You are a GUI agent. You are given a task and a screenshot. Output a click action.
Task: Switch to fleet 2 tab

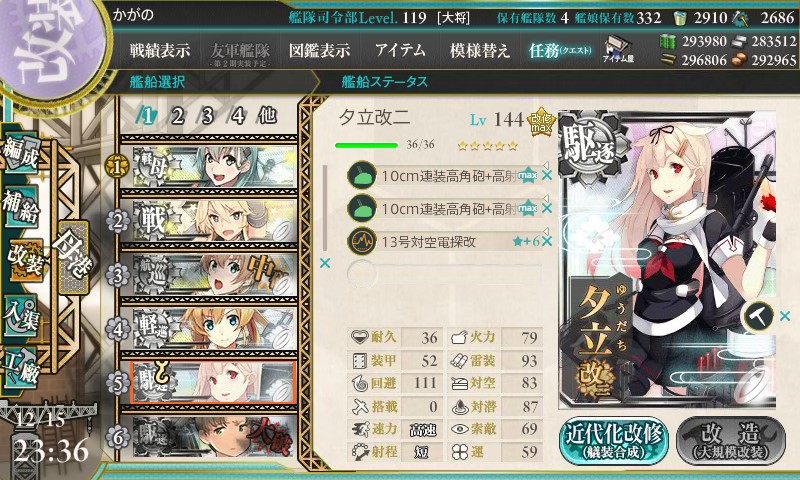click(177, 116)
